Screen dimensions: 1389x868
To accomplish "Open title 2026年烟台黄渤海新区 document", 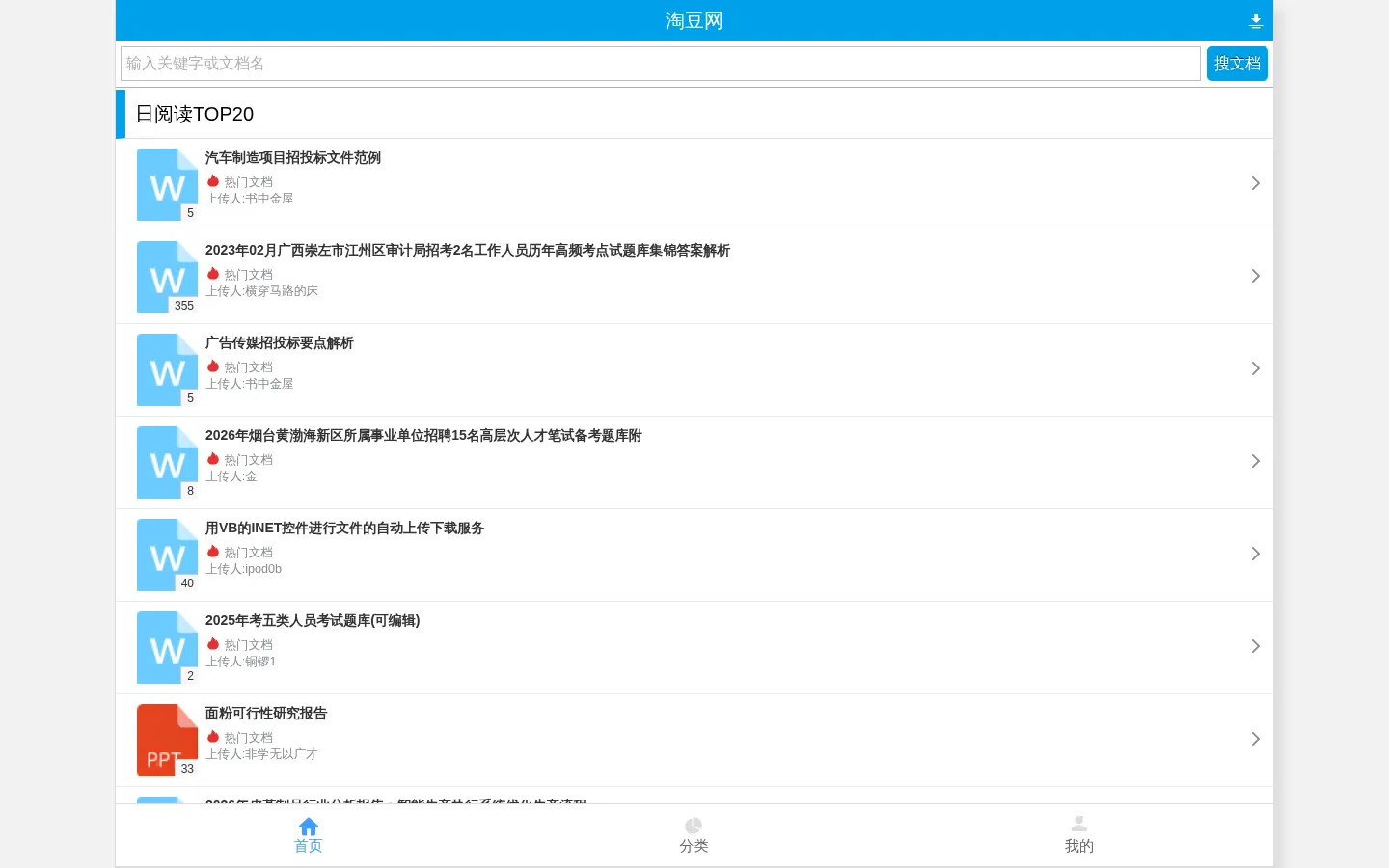I will click(423, 435).
